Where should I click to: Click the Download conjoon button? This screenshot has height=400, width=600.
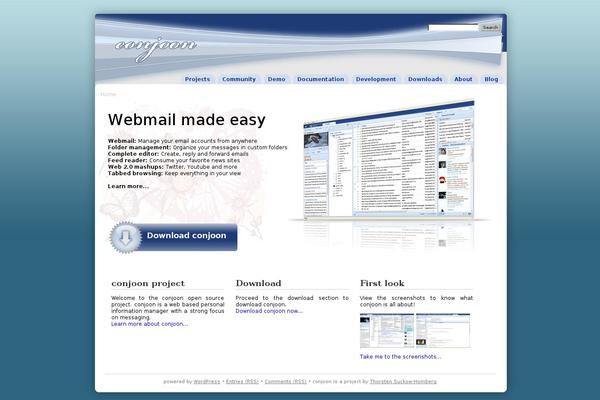click(174, 237)
